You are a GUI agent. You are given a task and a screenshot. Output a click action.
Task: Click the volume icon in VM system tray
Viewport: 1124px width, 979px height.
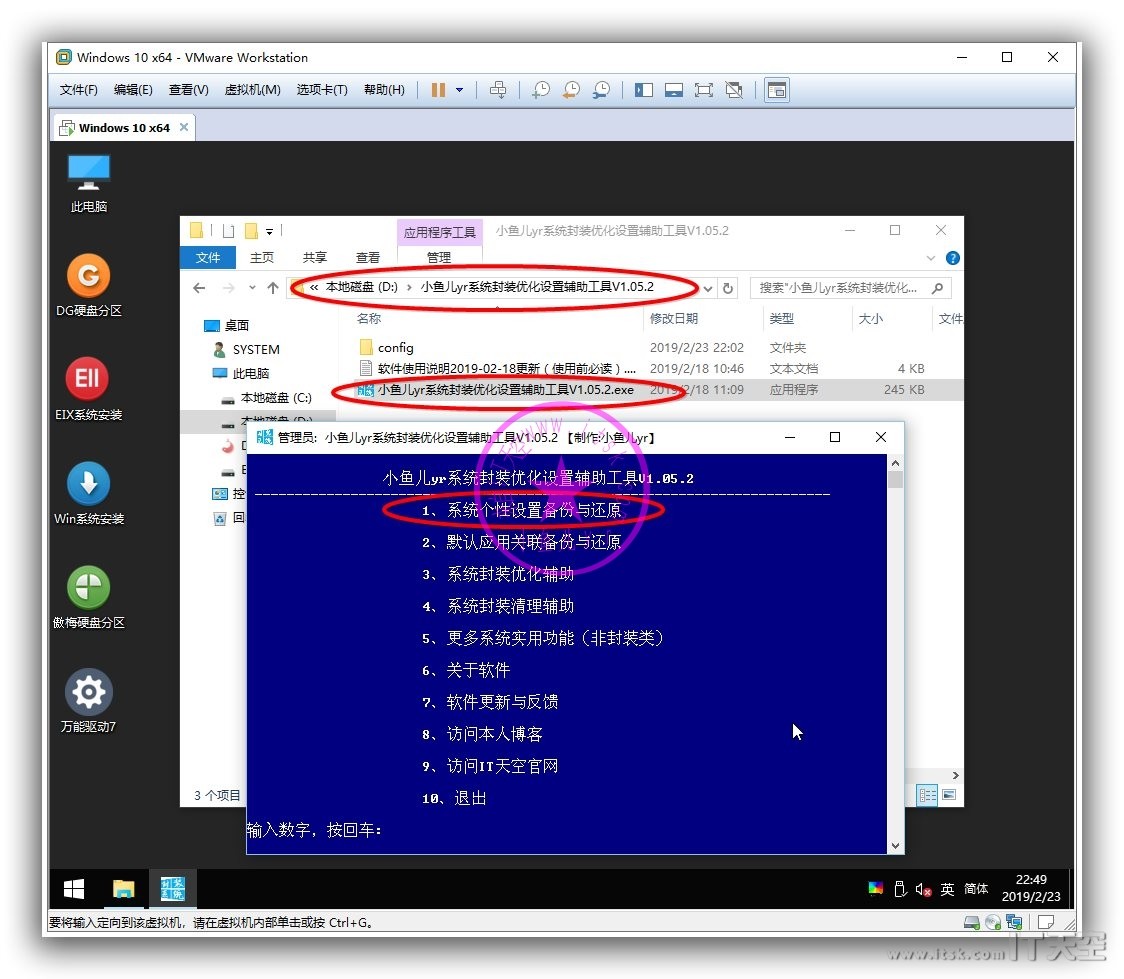[923, 889]
